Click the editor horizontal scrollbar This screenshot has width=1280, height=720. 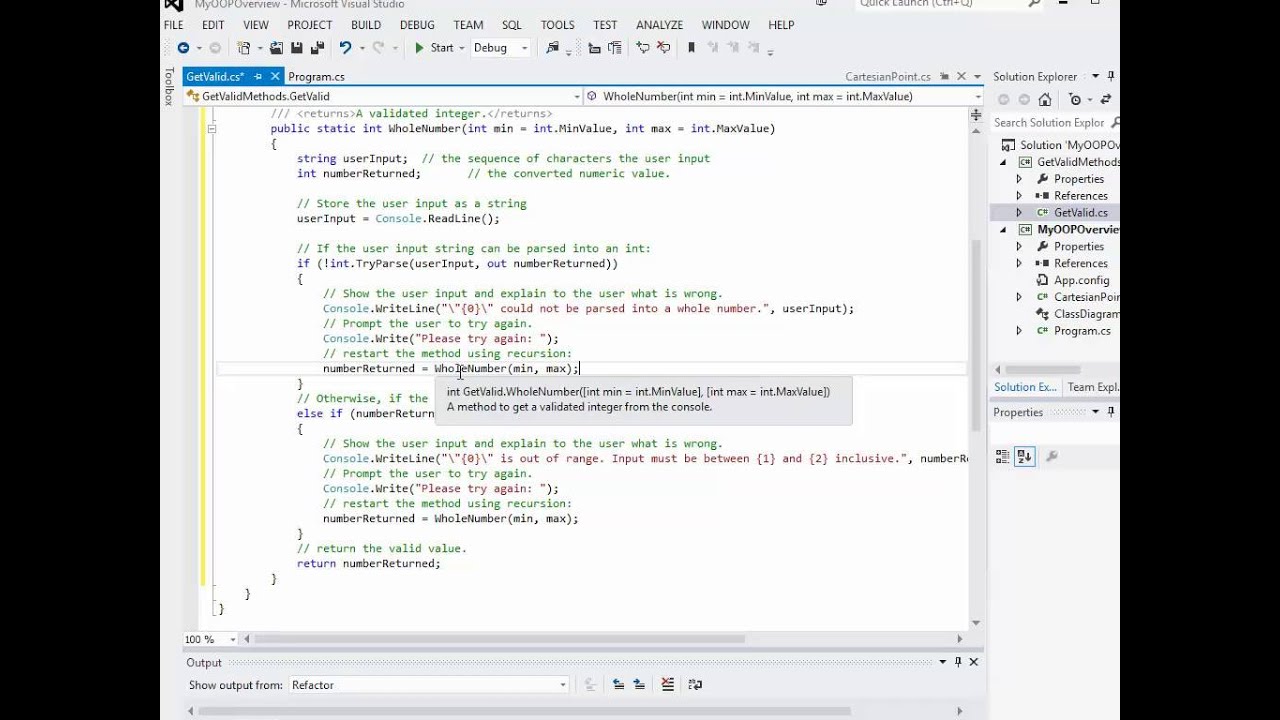pyautogui.click(x=500, y=639)
